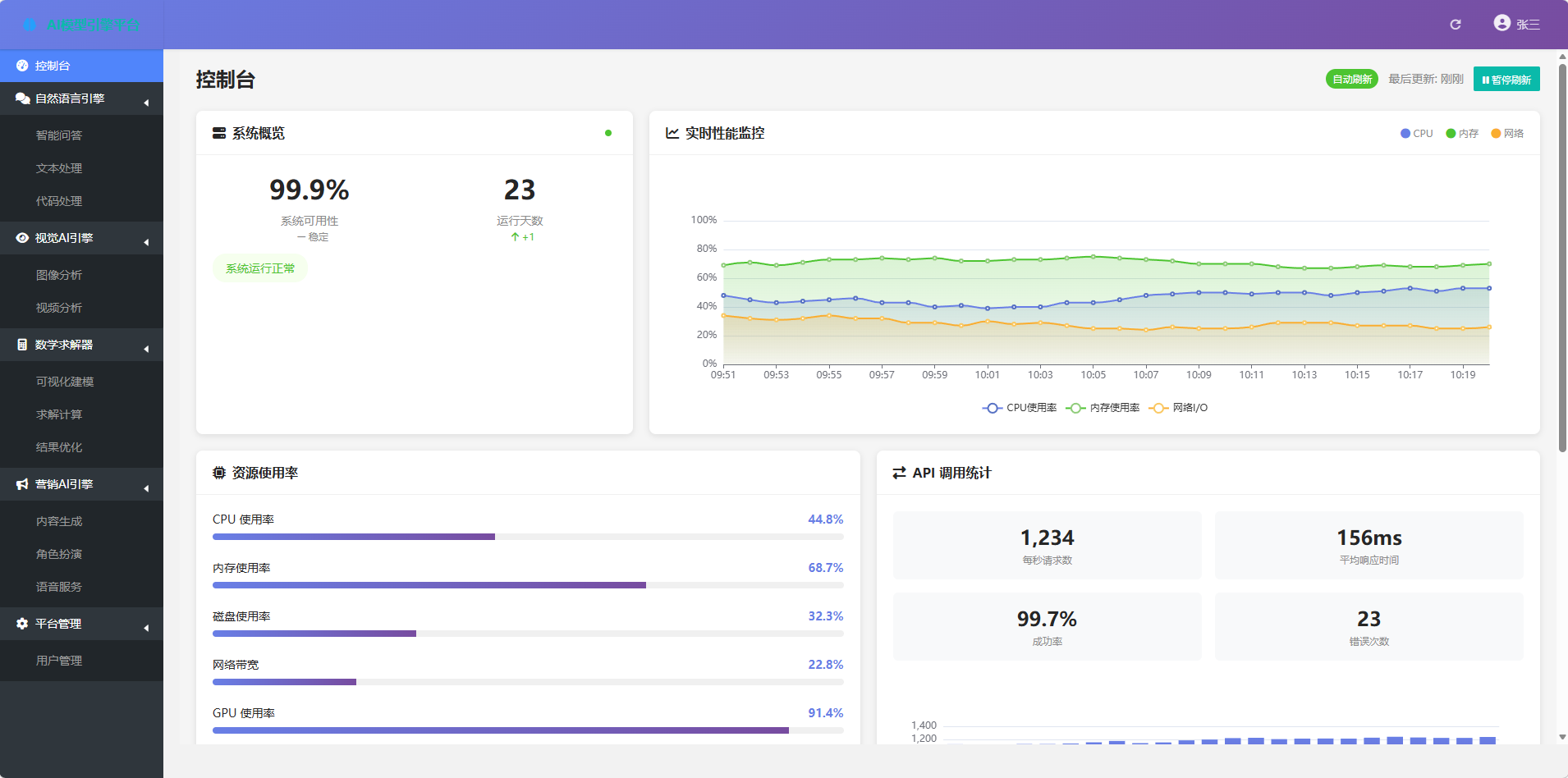The width and height of the screenshot is (1568, 778).
Task: Click the 数学求解器 calculator icon
Action: [22, 345]
